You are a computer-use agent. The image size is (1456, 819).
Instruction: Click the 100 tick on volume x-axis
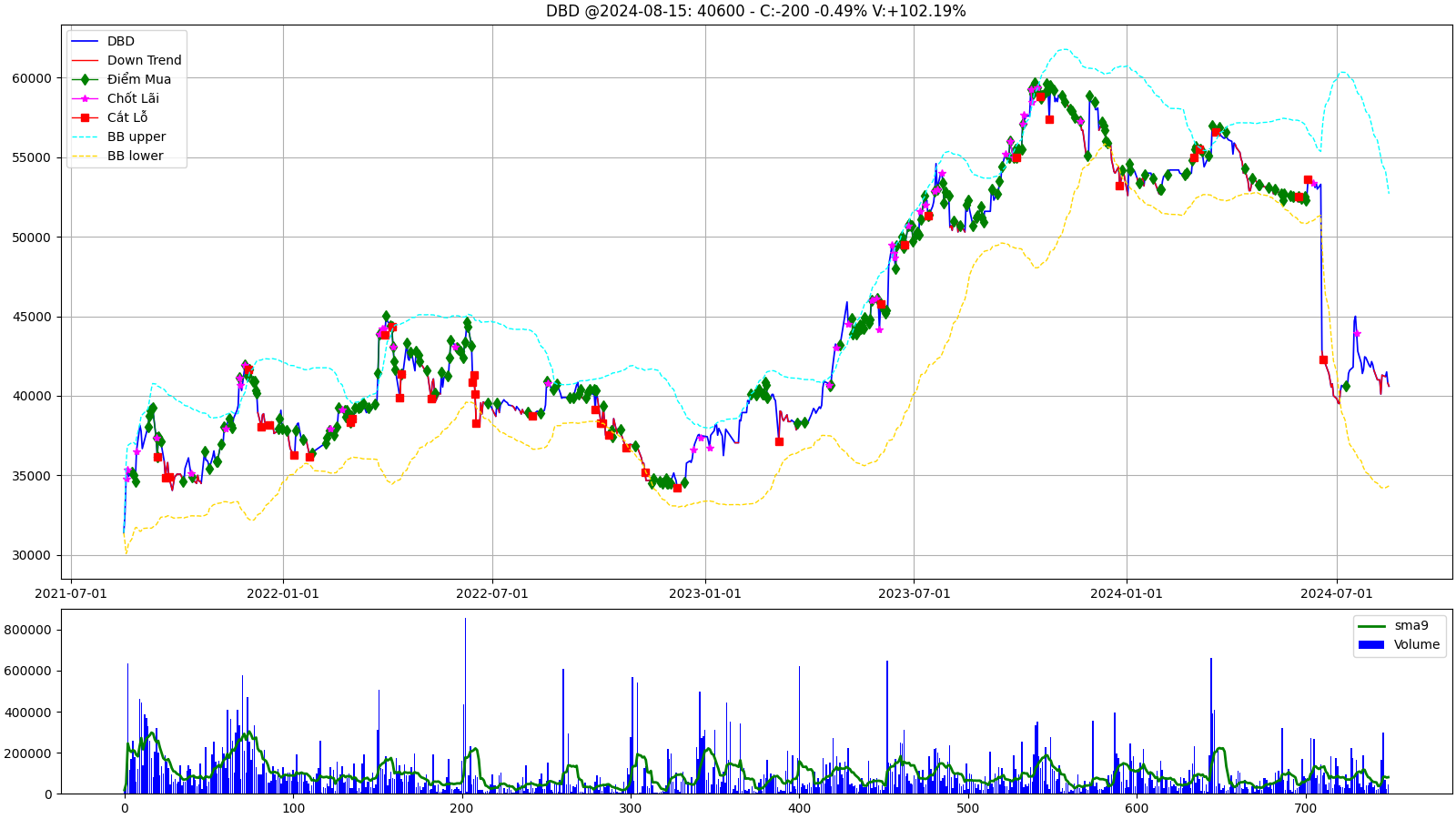(293, 808)
